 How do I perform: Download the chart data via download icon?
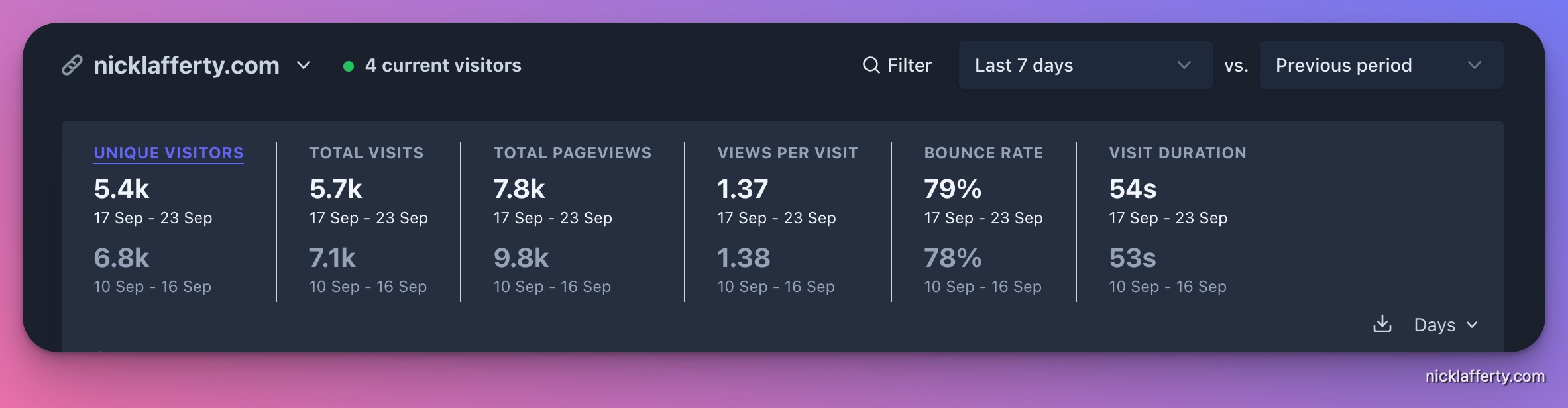point(1382,325)
